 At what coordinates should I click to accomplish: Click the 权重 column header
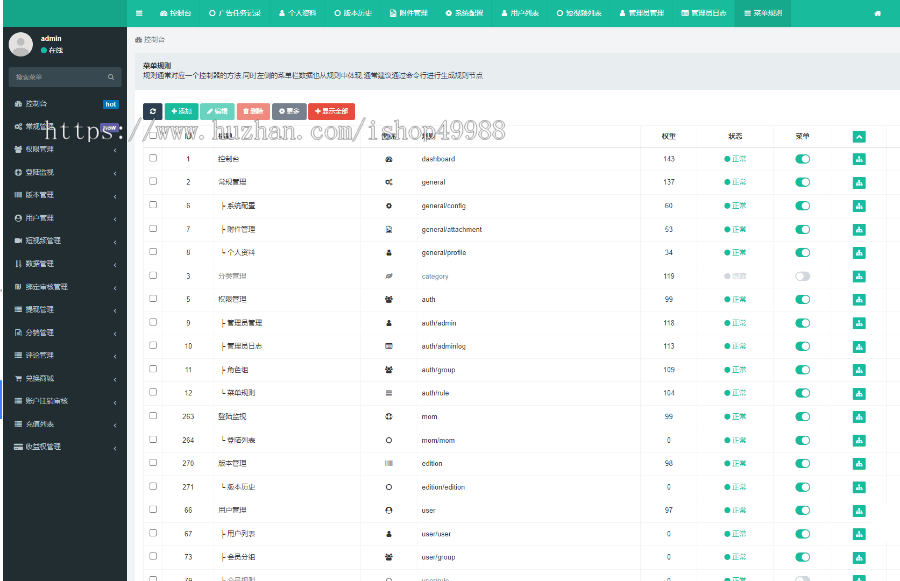point(669,137)
